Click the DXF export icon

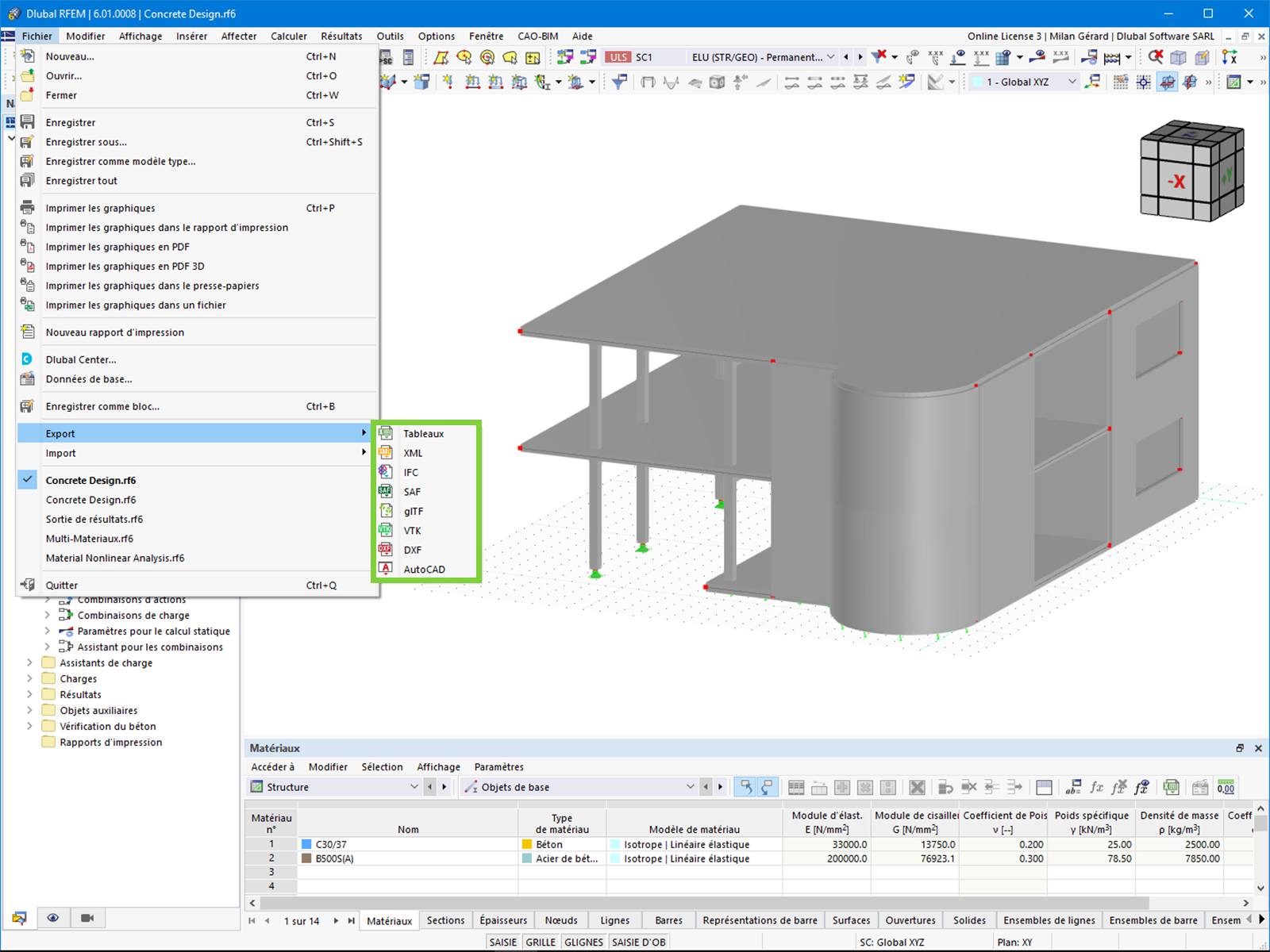pyautogui.click(x=386, y=550)
